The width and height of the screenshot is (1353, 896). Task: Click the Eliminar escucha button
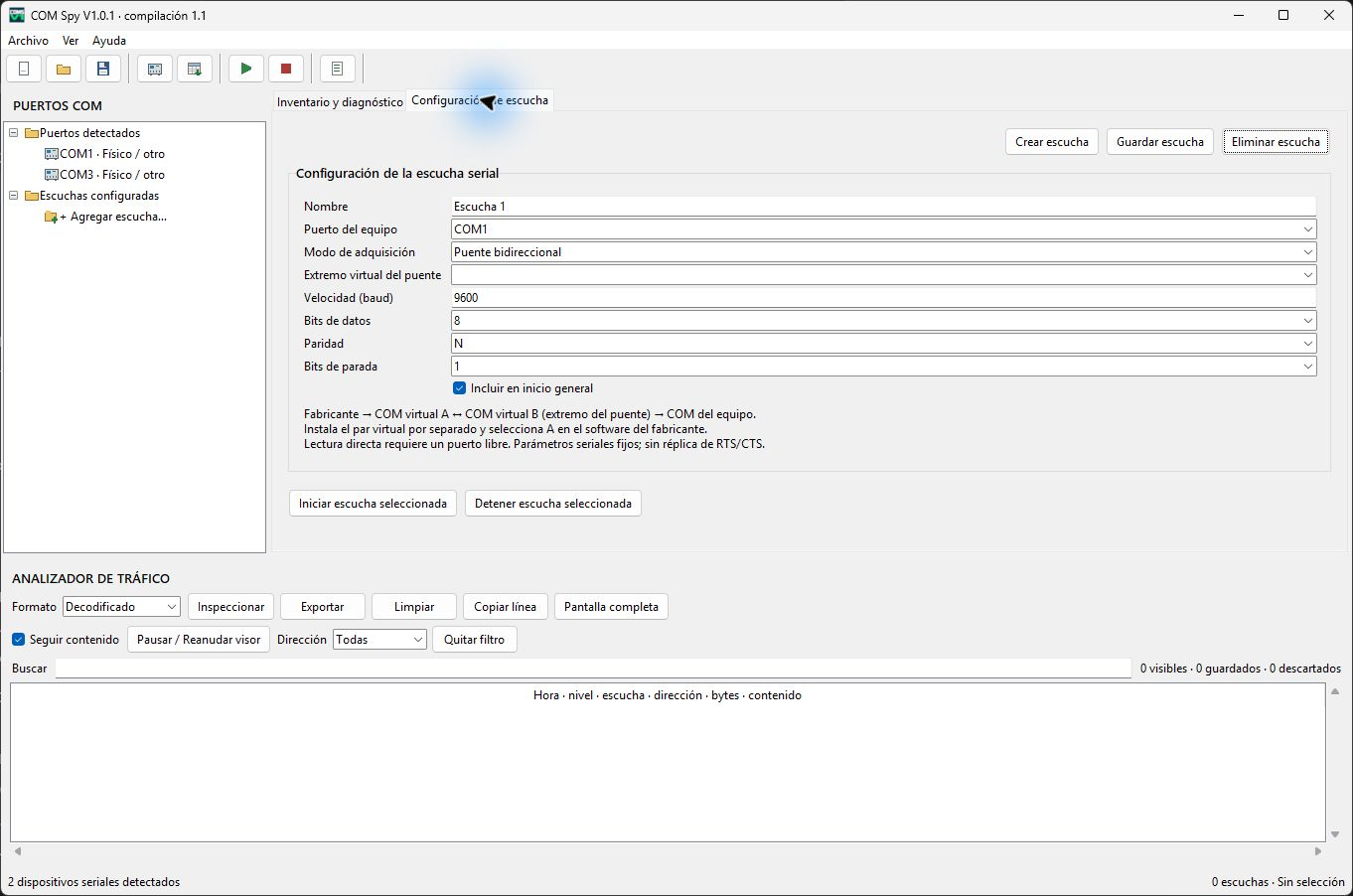tap(1276, 142)
